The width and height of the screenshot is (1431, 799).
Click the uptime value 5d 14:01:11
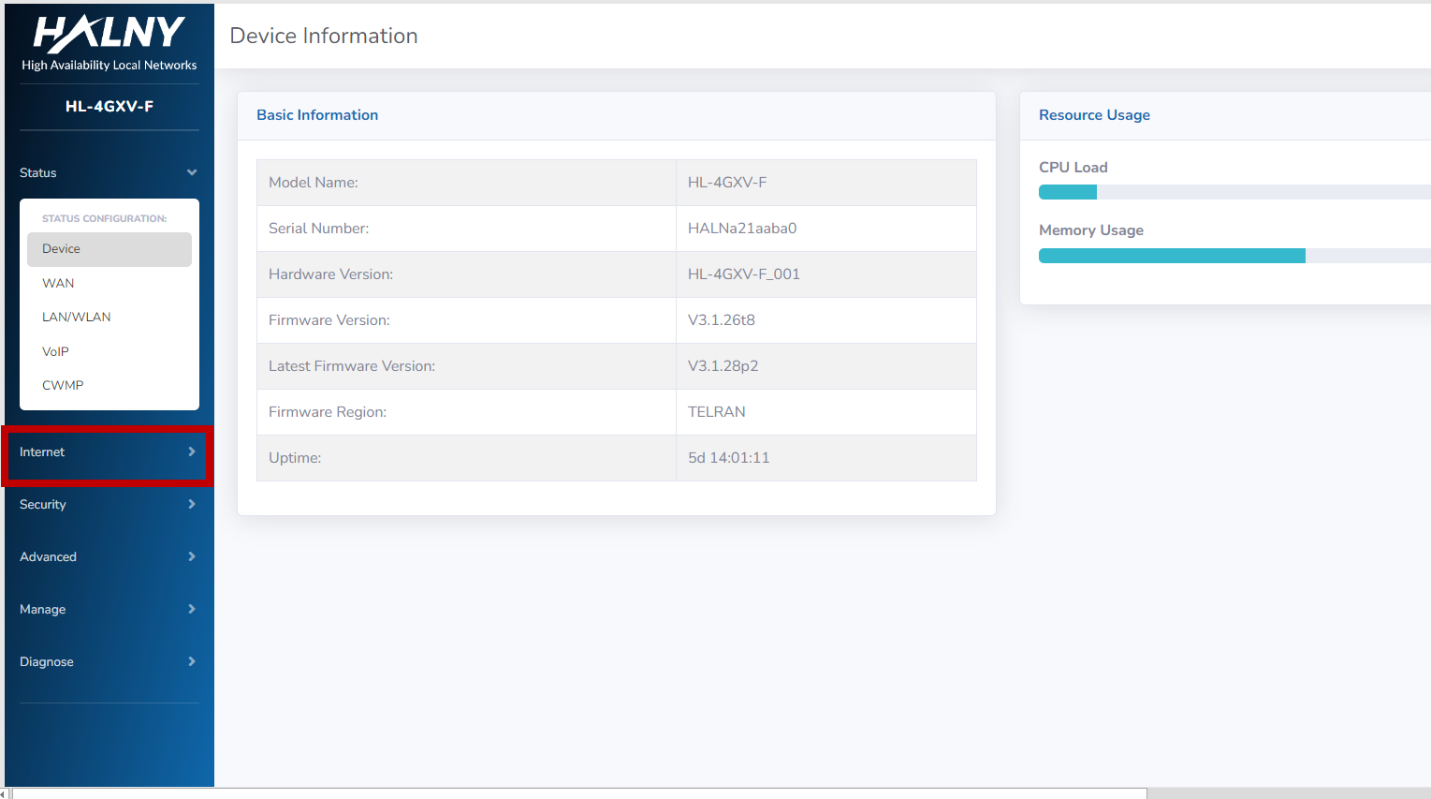(729, 458)
